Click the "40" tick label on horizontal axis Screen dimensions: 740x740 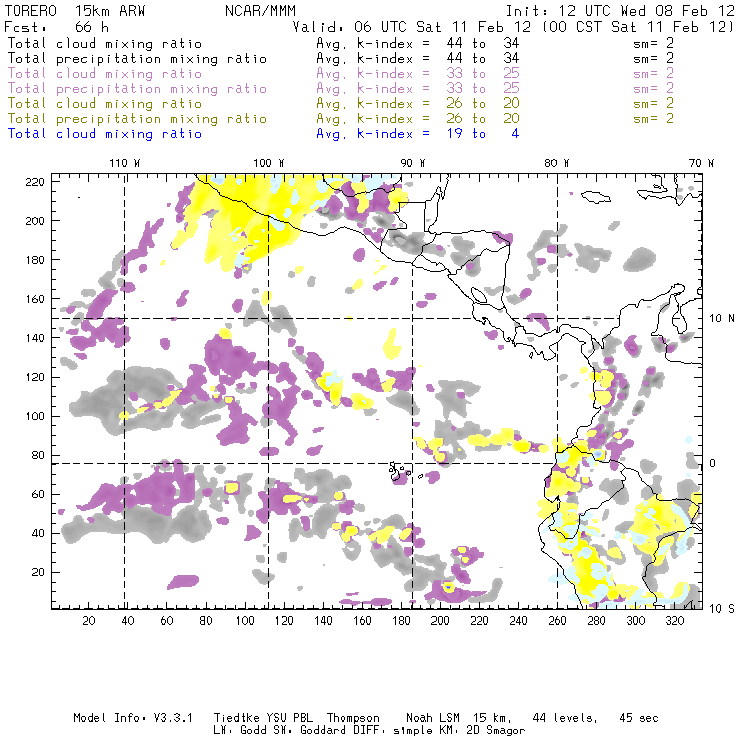[128, 621]
